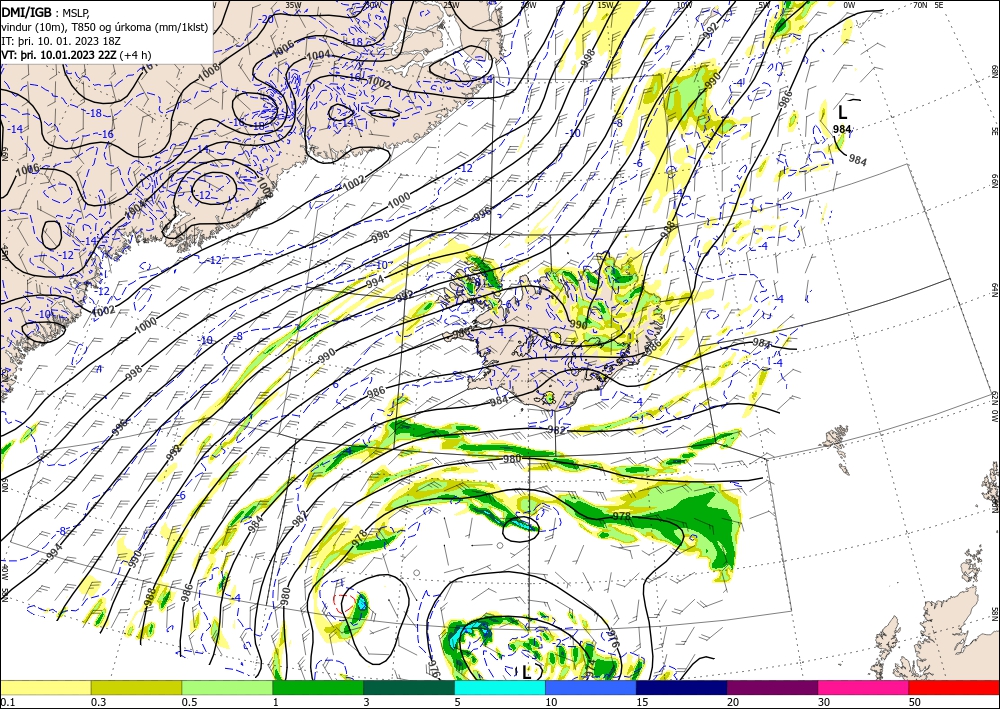
Task: Click the '0.3' legend scale value
Action: coord(98,702)
